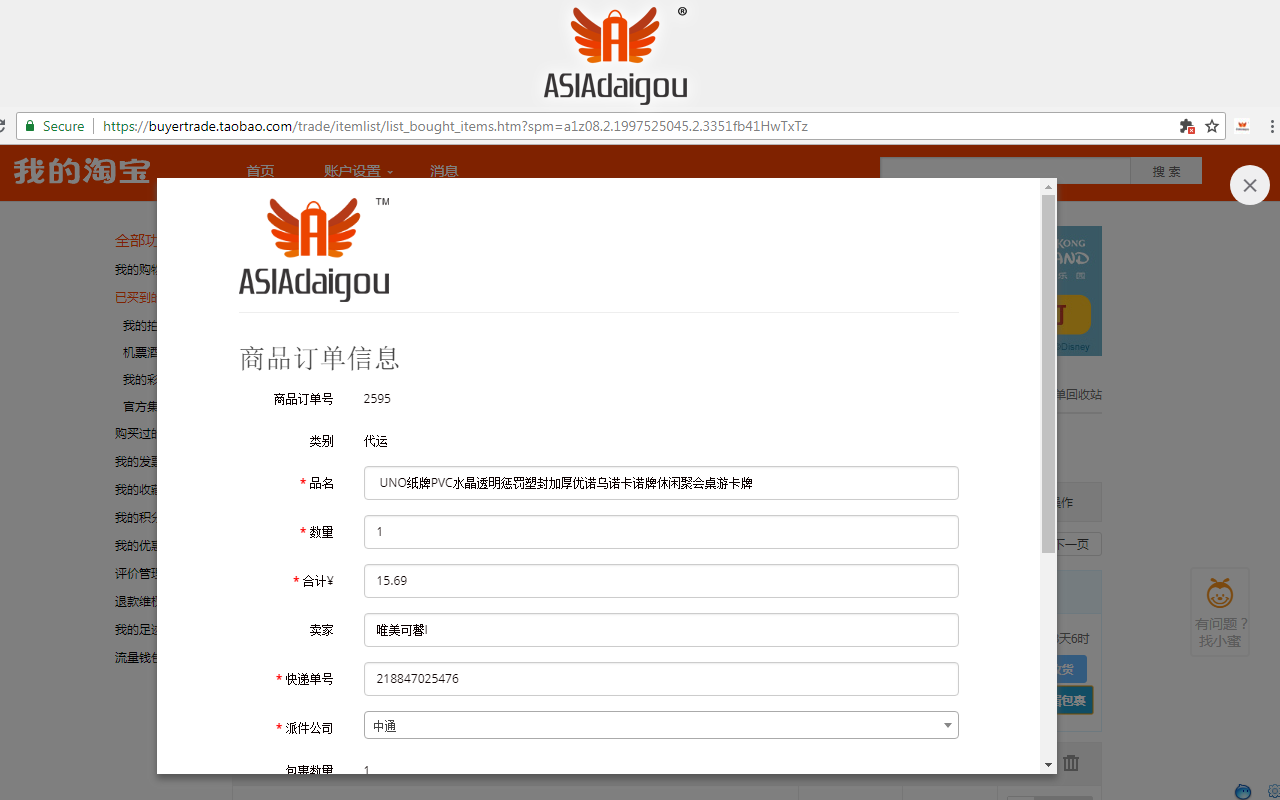Click the browser address bar URL
Screen dimensions: 1280x800
[455, 126]
